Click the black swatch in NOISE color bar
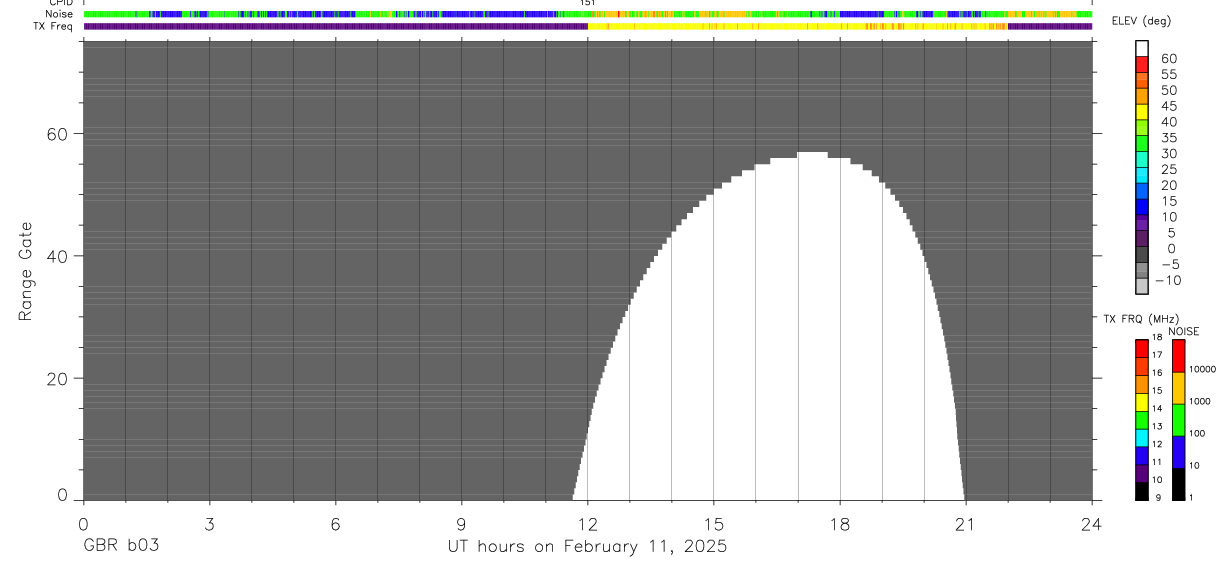The width and height of the screenshot is (1228, 567). click(x=1178, y=484)
